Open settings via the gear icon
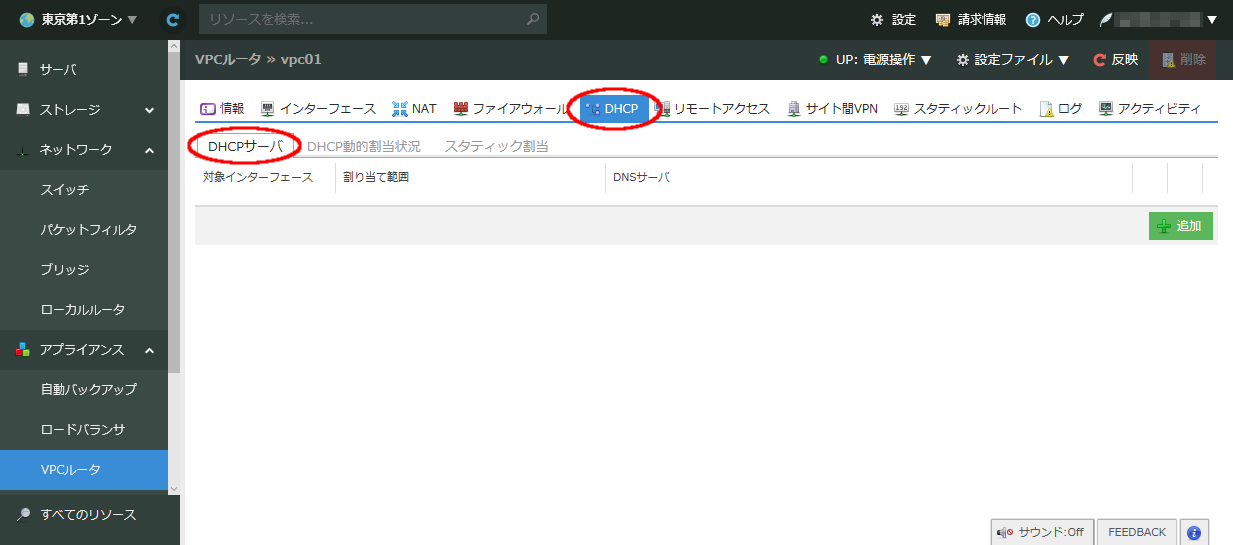1233x545 pixels. [x=877, y=20]
